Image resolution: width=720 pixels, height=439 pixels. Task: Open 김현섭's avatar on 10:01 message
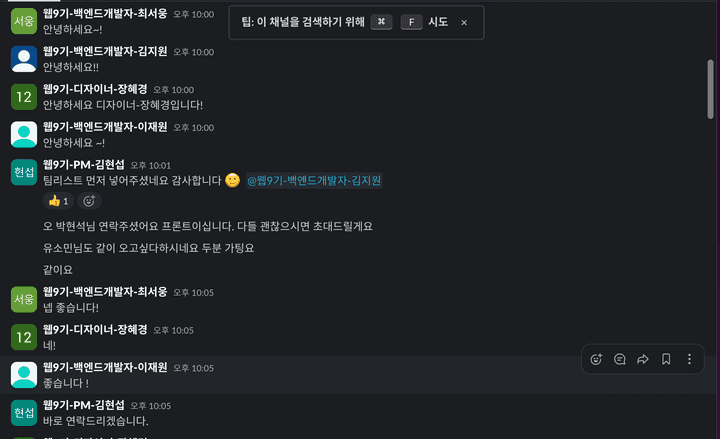[24, 172]
